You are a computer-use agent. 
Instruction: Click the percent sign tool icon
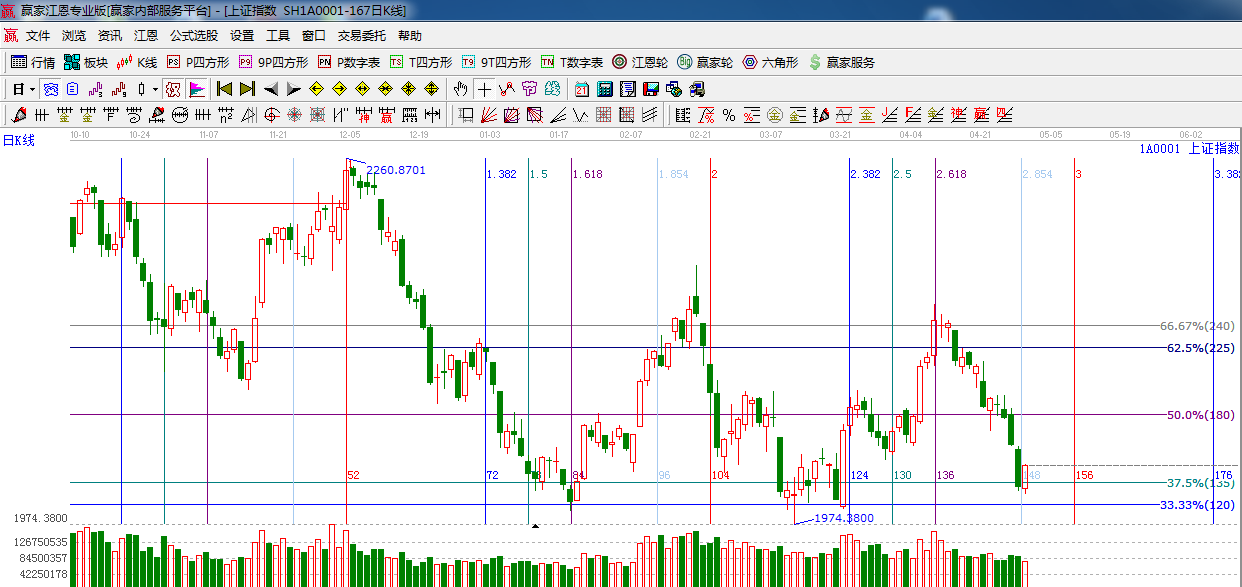pos(729,115)
